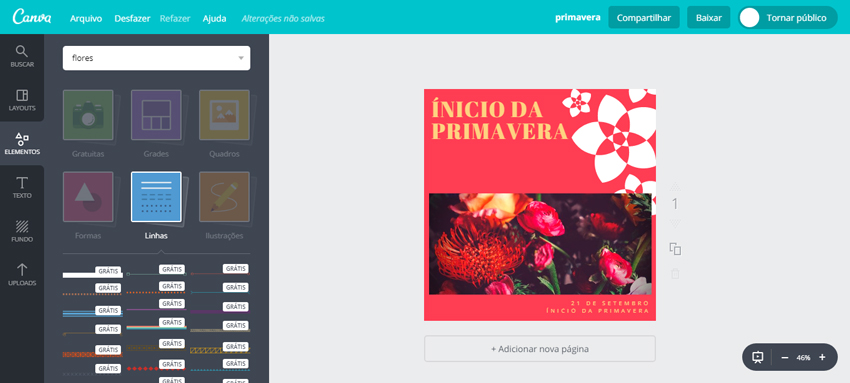This screenshot has height=383, width=850.
Task: Open the Ilustrações category
Action: (224, 197)
